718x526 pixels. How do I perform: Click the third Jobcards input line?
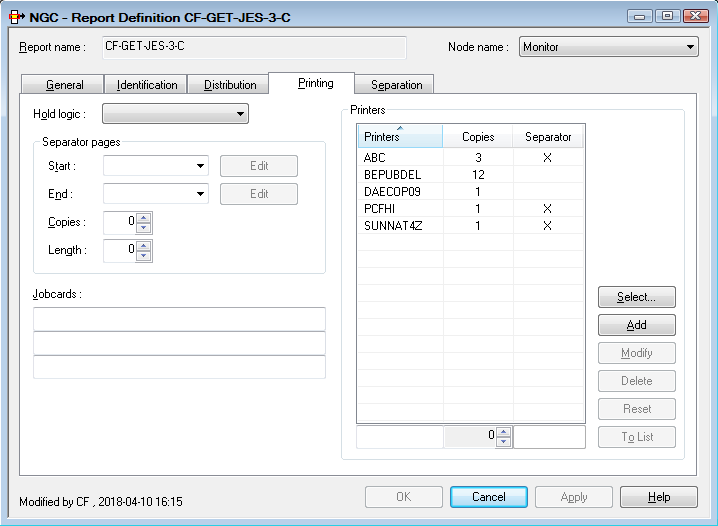(x=179, y=367)
